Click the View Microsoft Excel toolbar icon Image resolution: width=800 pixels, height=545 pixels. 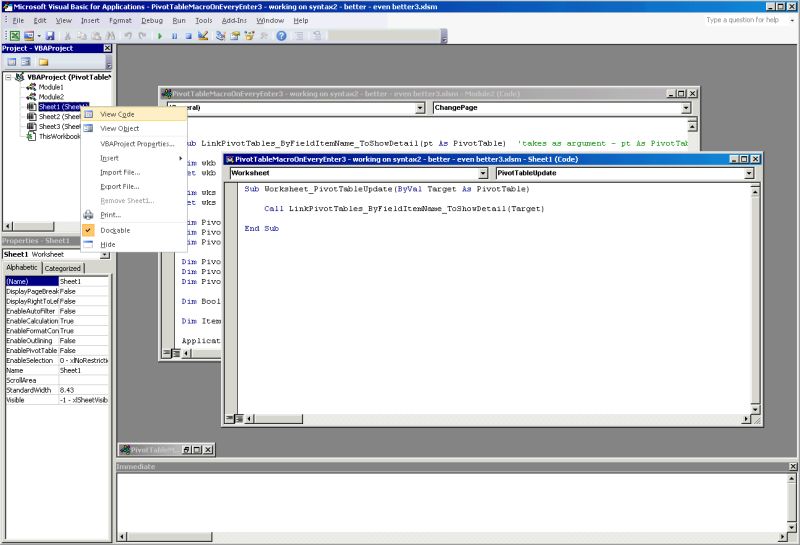[x=15, y=36]
